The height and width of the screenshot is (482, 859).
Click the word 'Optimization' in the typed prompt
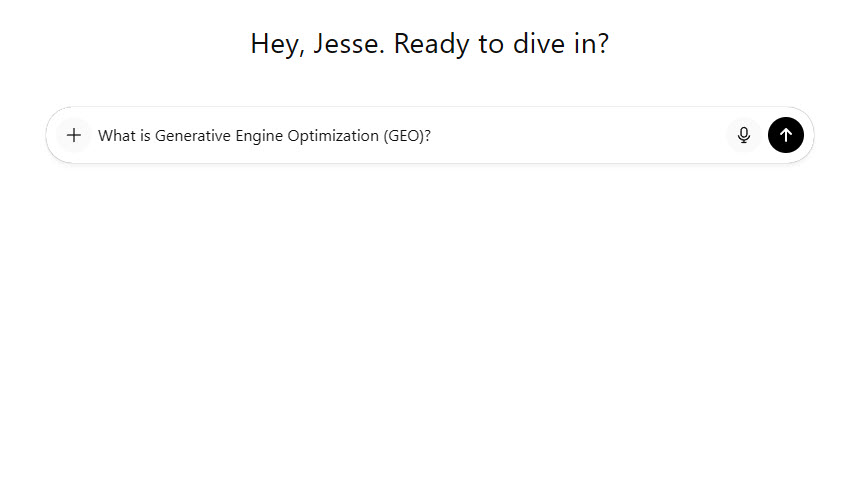tap(333, 136)
